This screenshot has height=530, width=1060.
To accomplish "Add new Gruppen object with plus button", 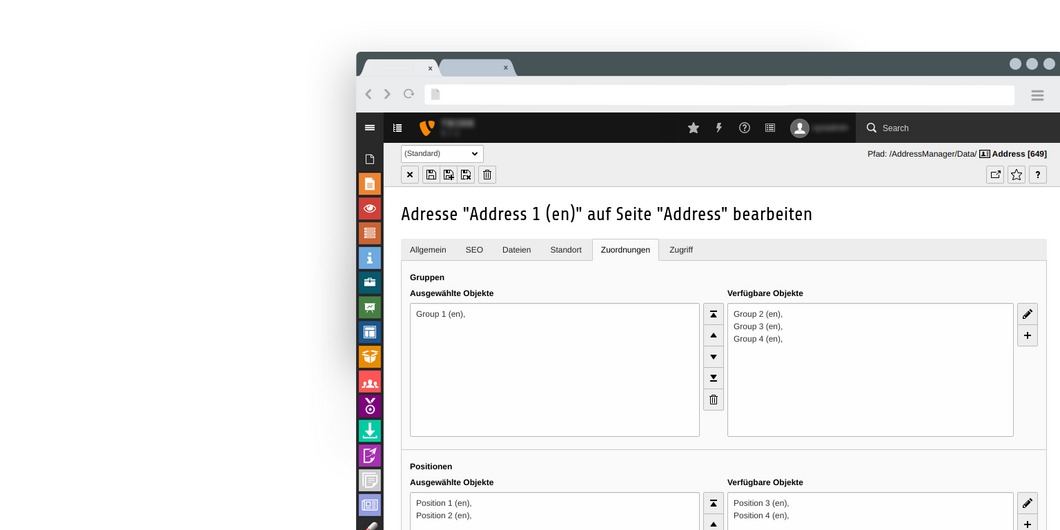I will 1028,335.
